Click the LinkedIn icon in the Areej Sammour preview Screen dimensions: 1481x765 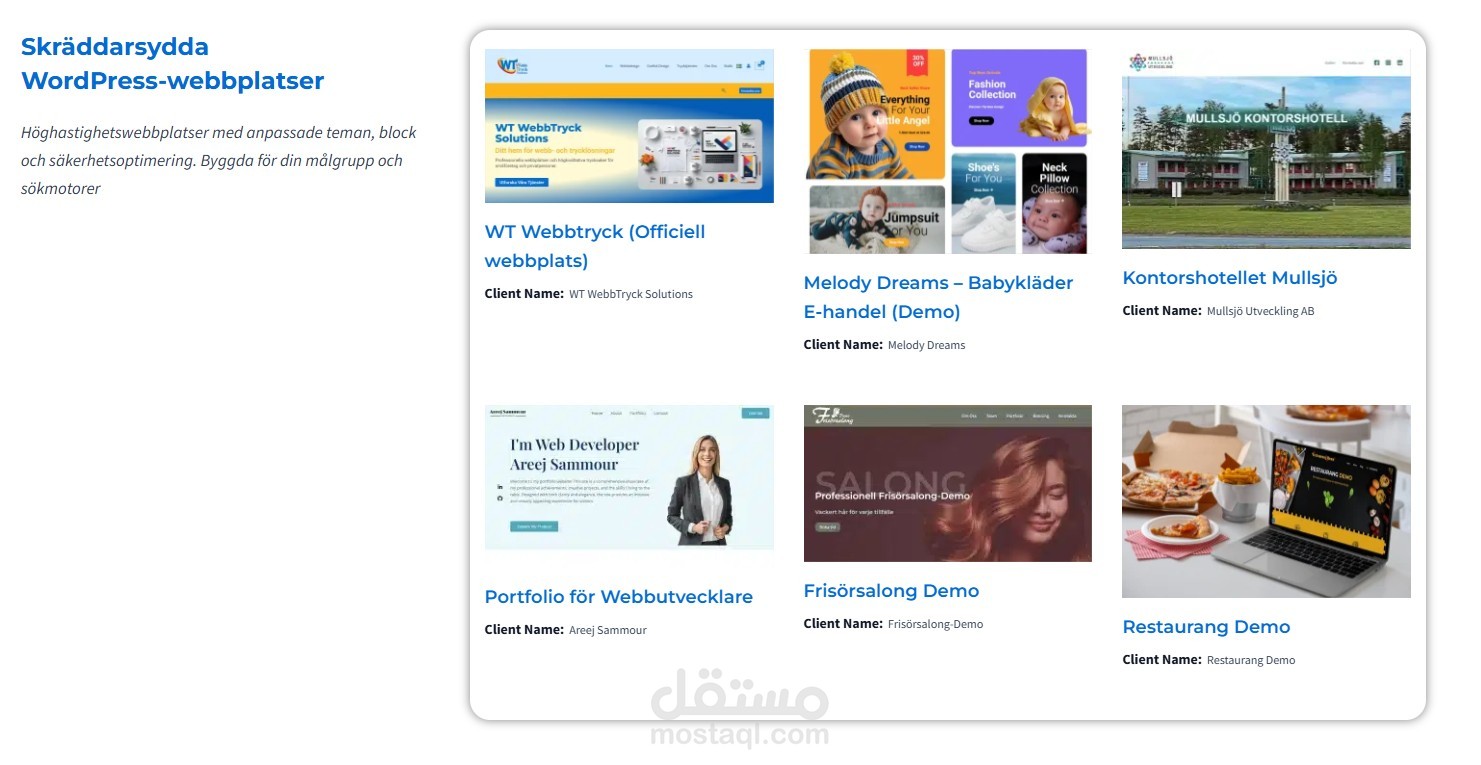coord(500,487)
